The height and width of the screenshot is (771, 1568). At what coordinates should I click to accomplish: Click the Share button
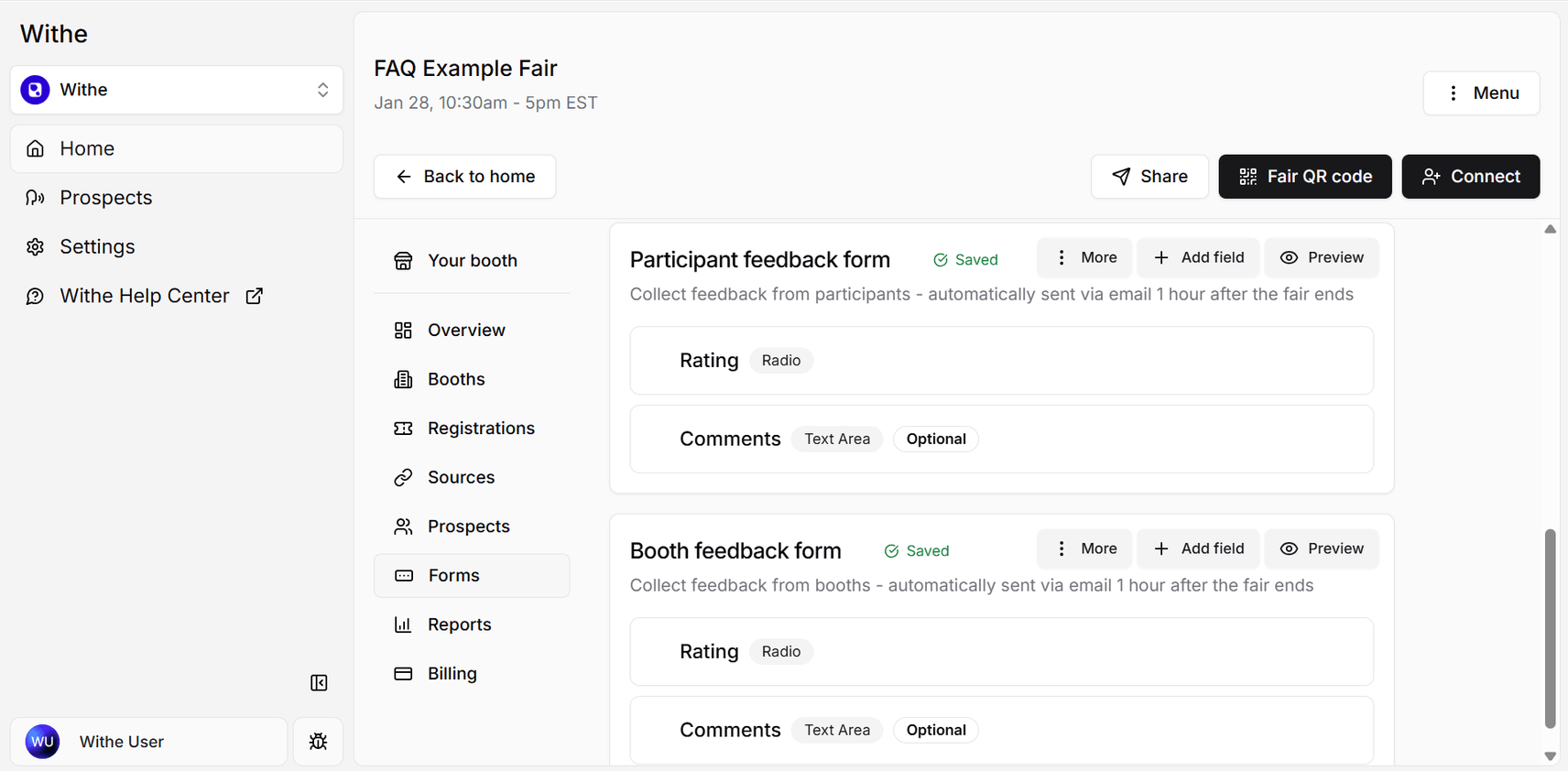(1149, 177)
